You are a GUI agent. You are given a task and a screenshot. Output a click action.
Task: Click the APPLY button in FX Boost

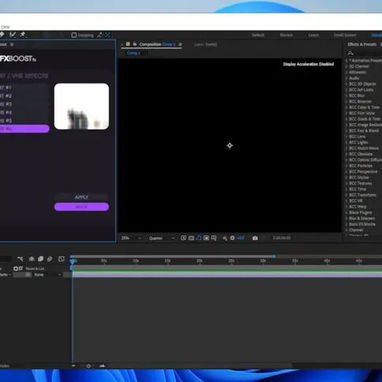click(x=81, y=197)
